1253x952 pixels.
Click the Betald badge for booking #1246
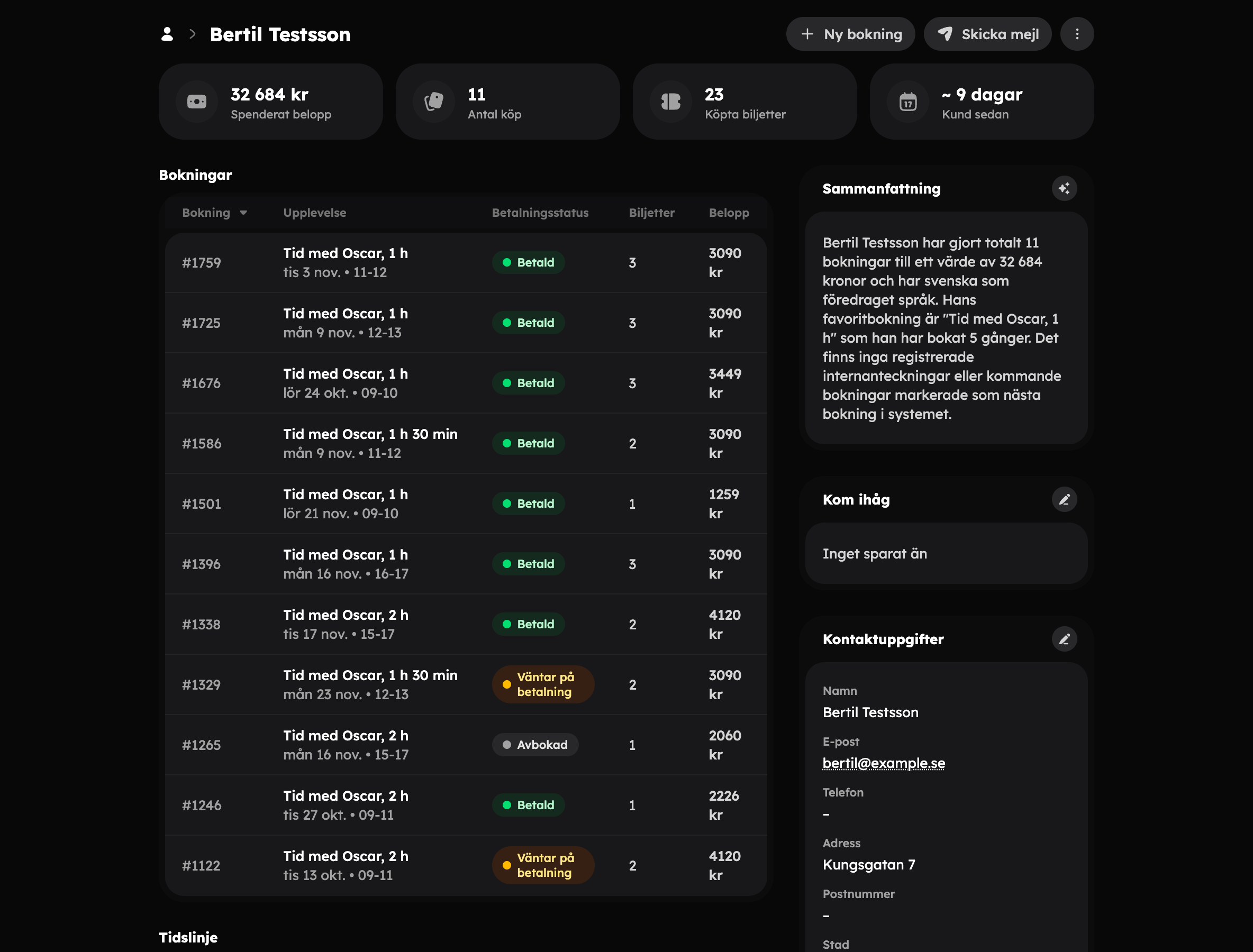tap(529, 805)
